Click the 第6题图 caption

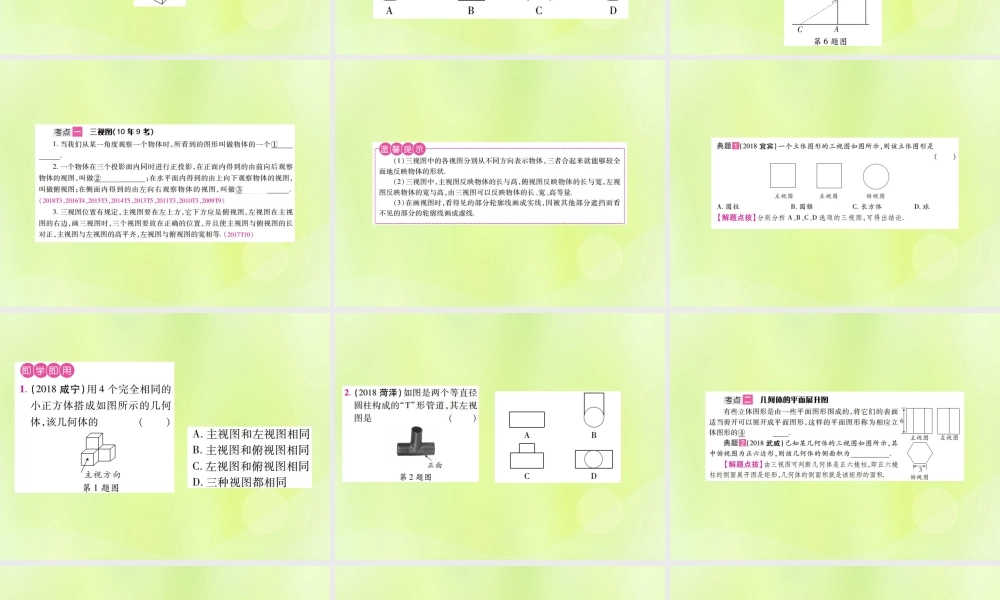tap(831, 41)
